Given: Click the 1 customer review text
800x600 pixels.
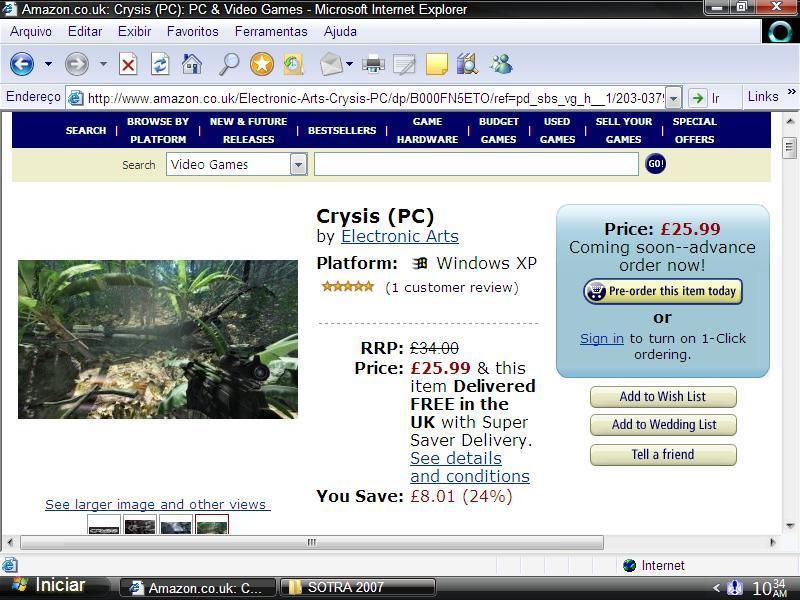Looking at the screenshot, I should [x=452, y=287].
